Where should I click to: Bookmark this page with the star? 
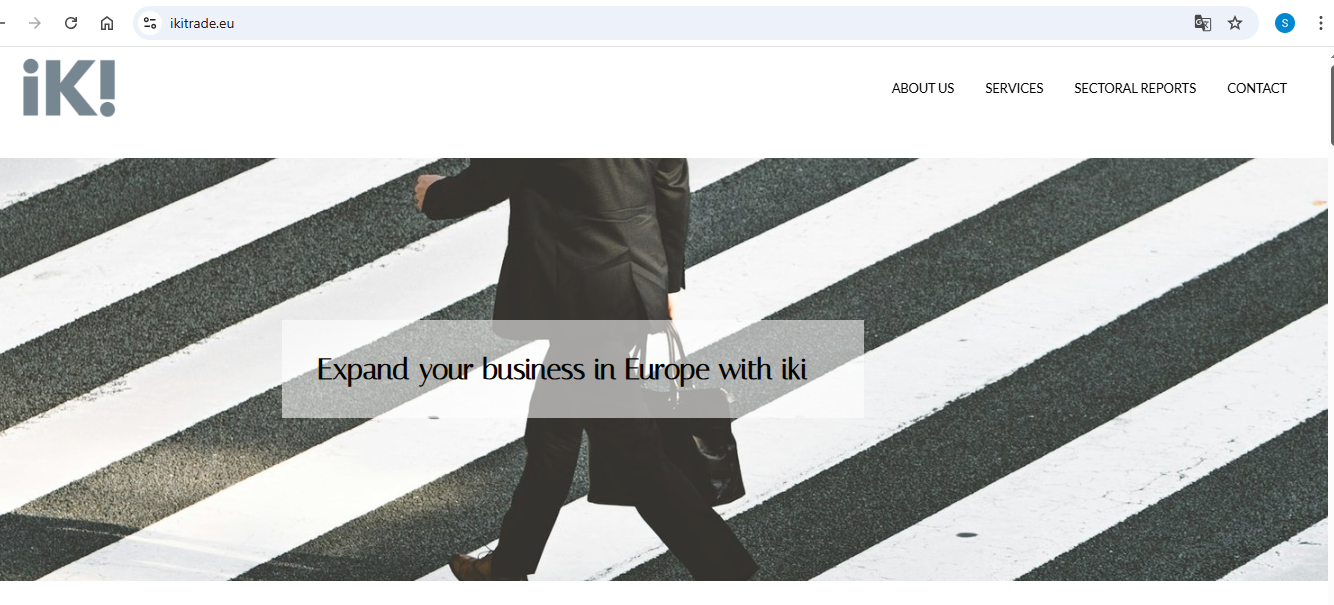pos(1235,23)
